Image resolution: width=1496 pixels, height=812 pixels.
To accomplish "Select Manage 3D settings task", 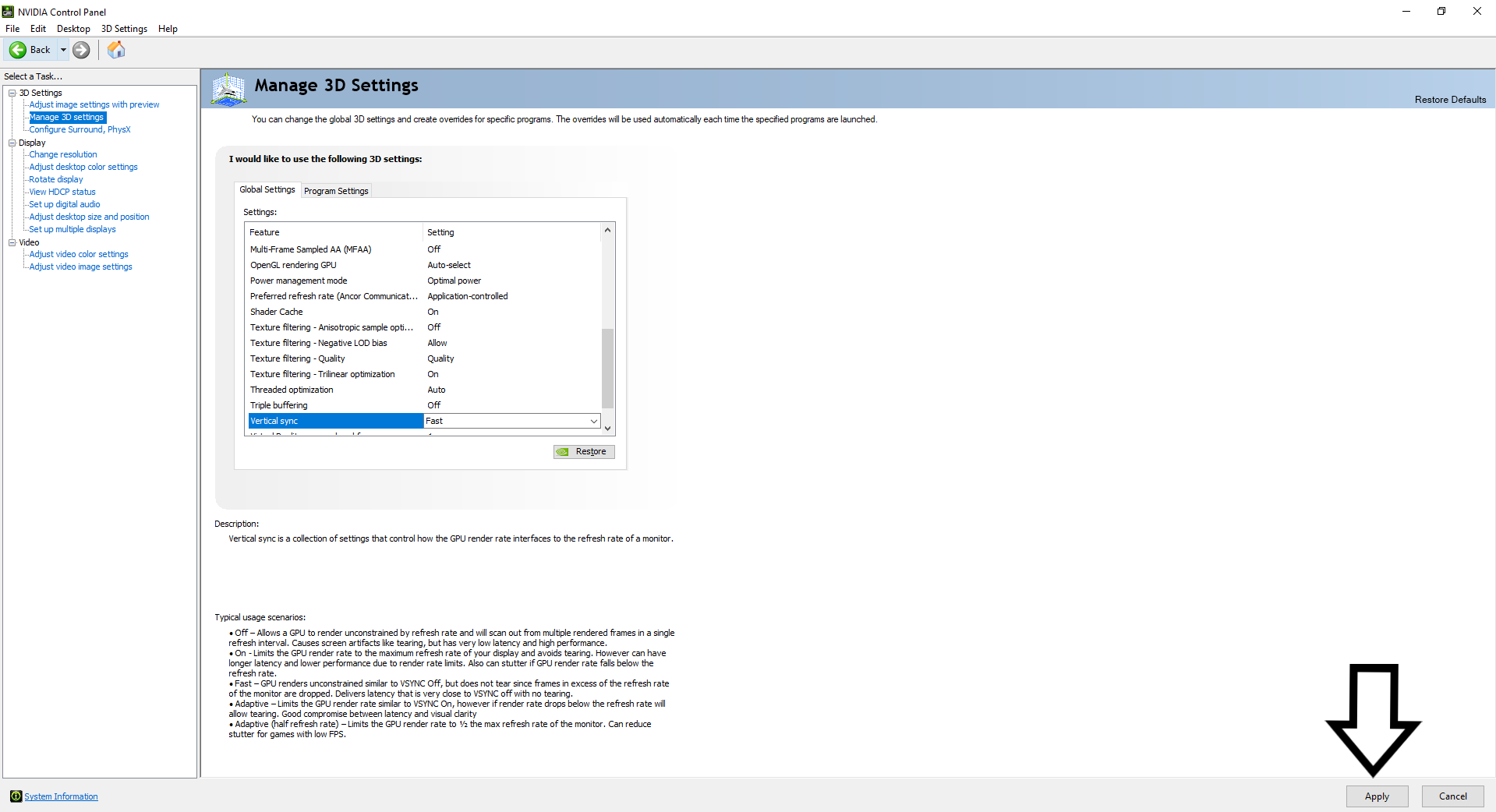I will tap(66, 117).
